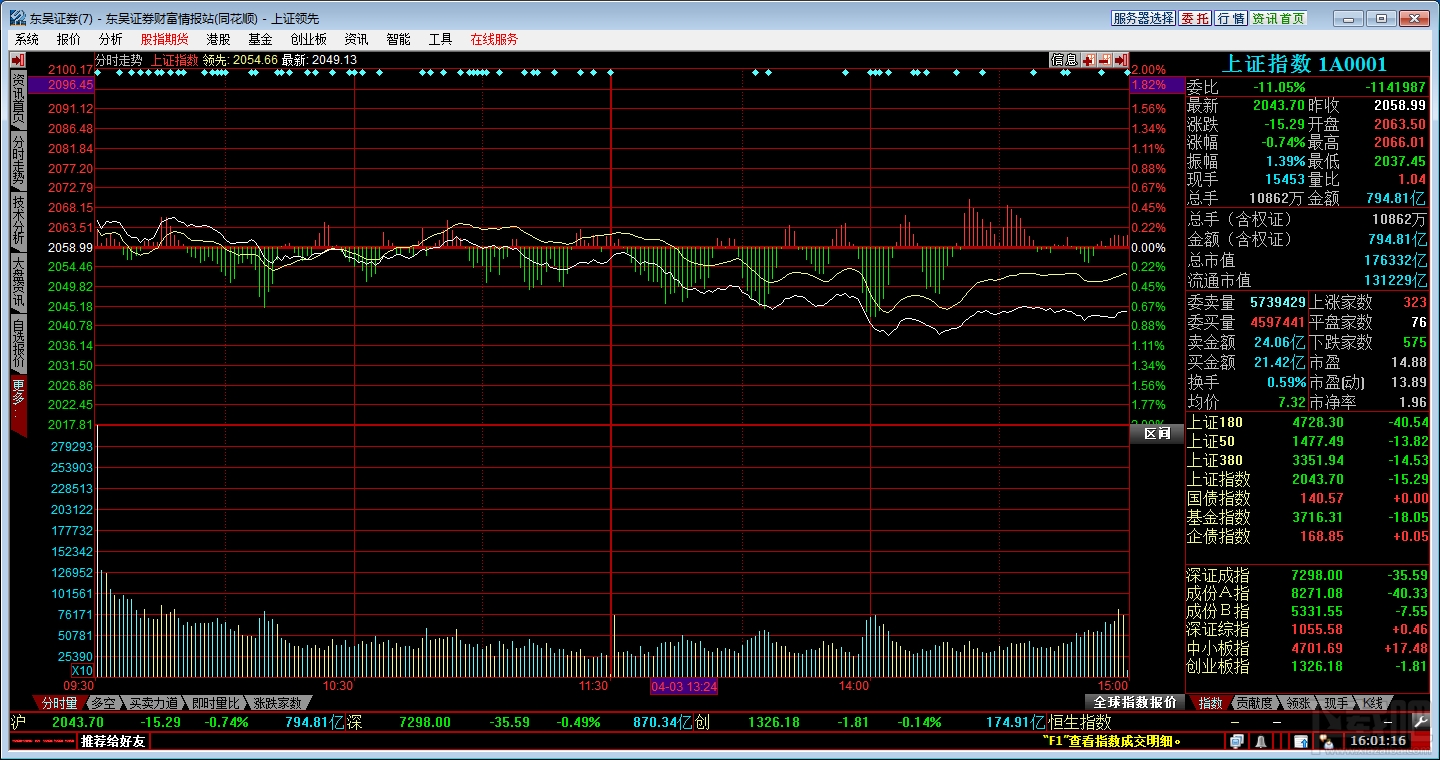
Task: Select the 技术分析 sidebar tab
Action: [18, 220]
